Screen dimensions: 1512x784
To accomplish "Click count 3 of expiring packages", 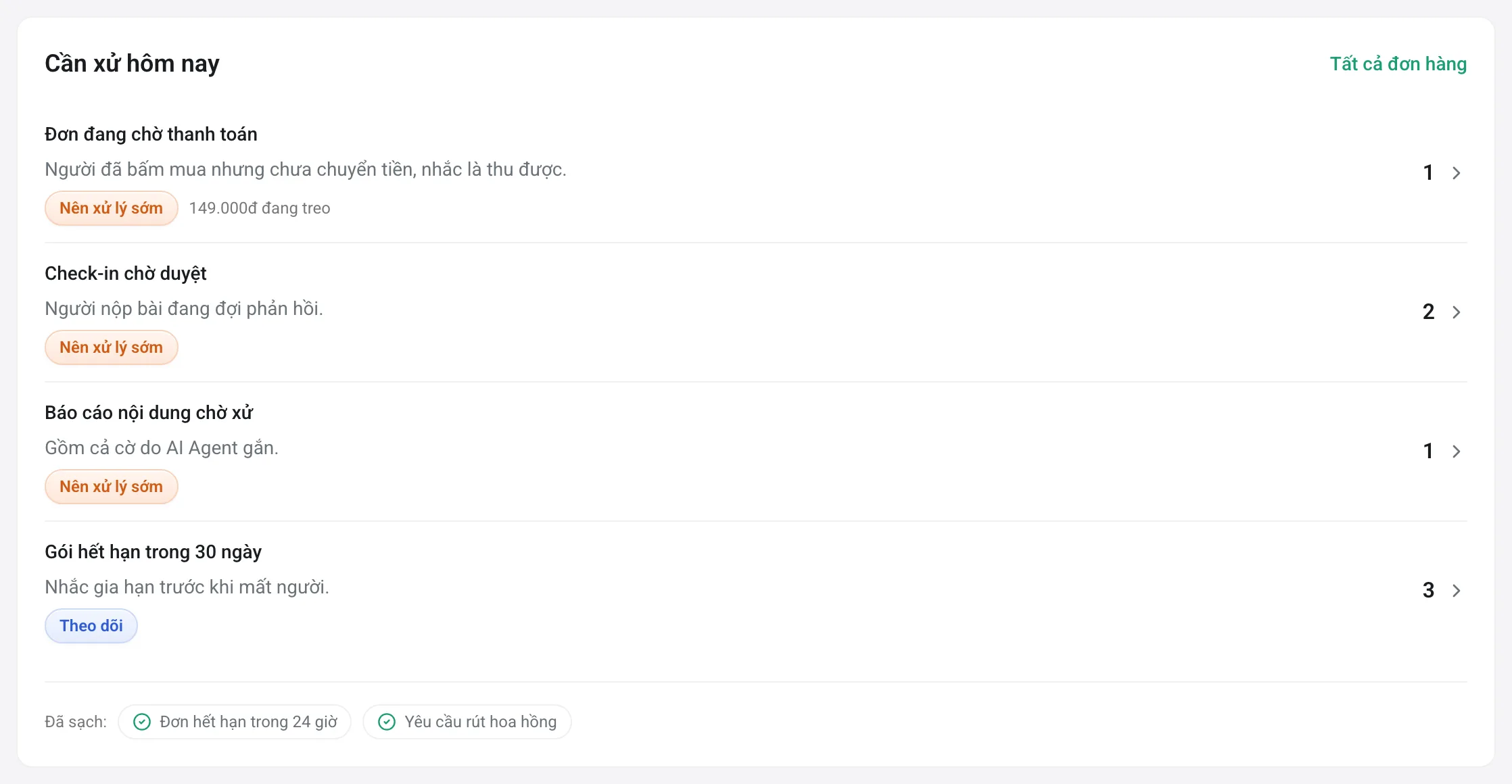I will [x=1428, y=591].
